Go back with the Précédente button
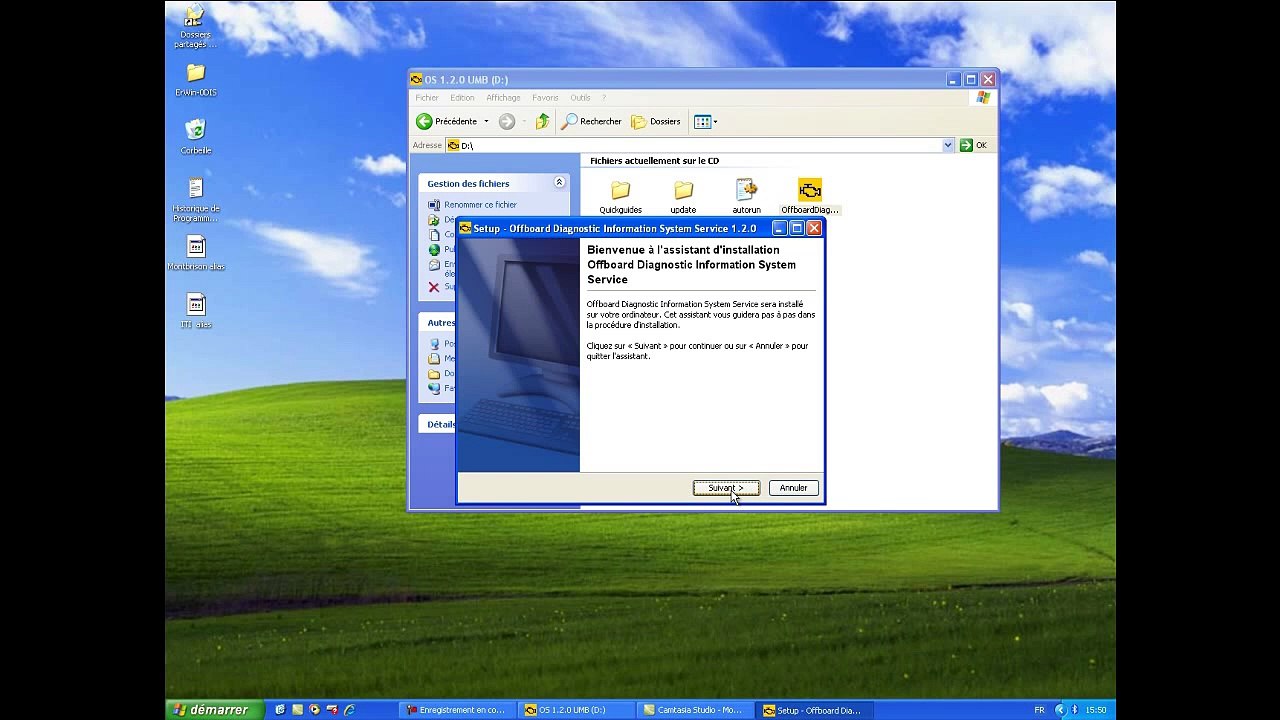The height and width of the screenshot is (720, 1280). pyautogui.click(x=447, y=121)
